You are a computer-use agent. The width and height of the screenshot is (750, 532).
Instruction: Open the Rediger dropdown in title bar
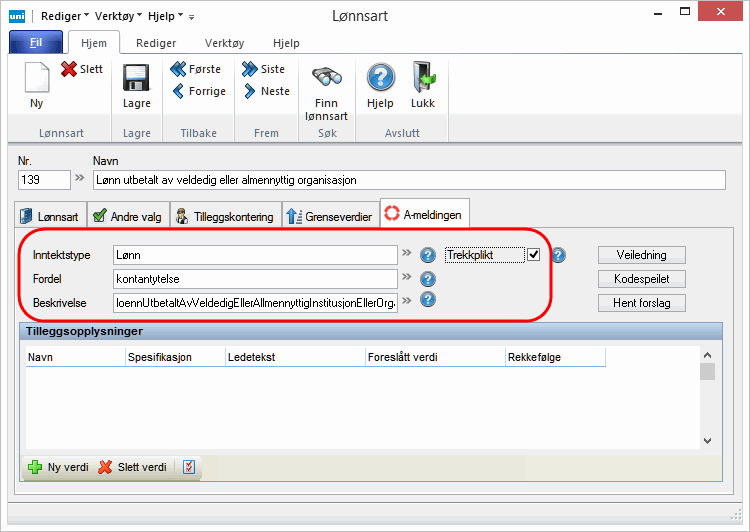[62, 16]
